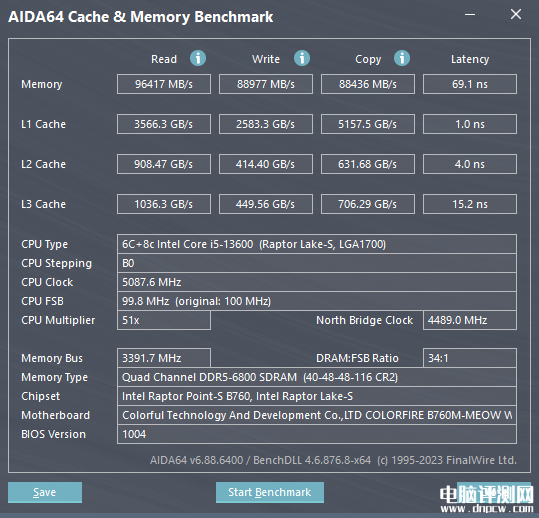Click the L3 Cache row label
The height and width of the screenshot is (518, 539).
click(x=43, y=204)
